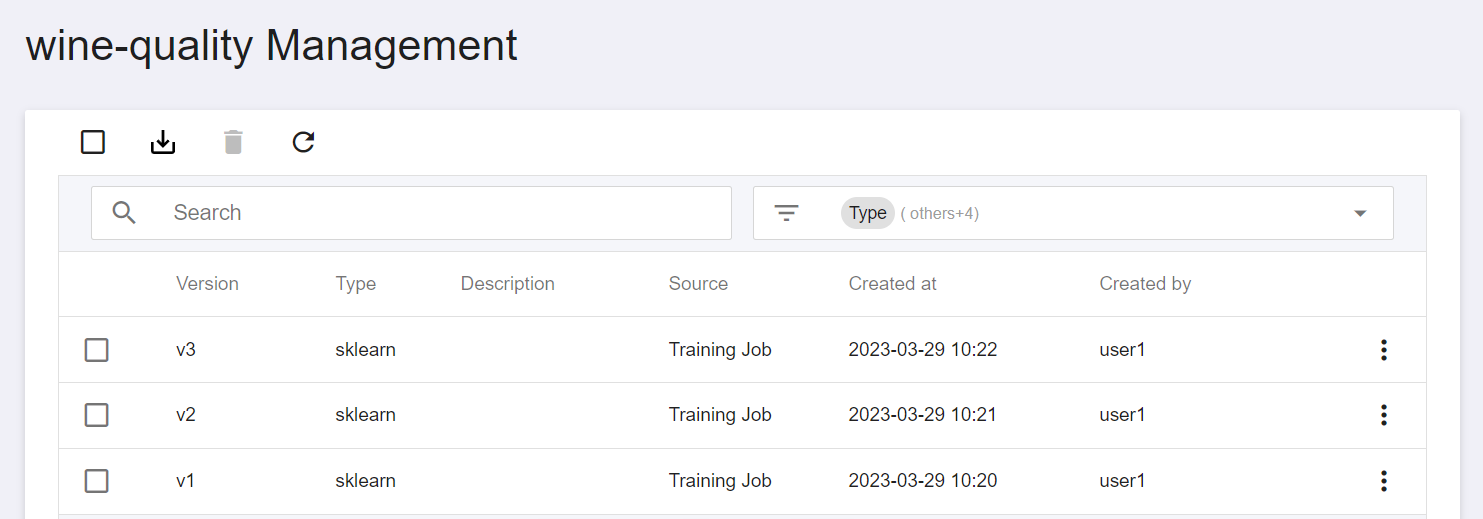Toggle the select-all checkbox in toolbar
Image resolution: width=1483 pixels, height=519 pixels.
click(x=93, y=142)
